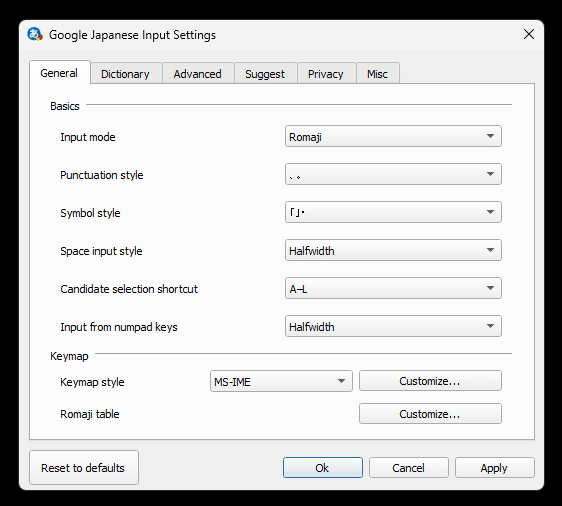
Task: Switch to the Dictionary tab
Action: point(125,73)
